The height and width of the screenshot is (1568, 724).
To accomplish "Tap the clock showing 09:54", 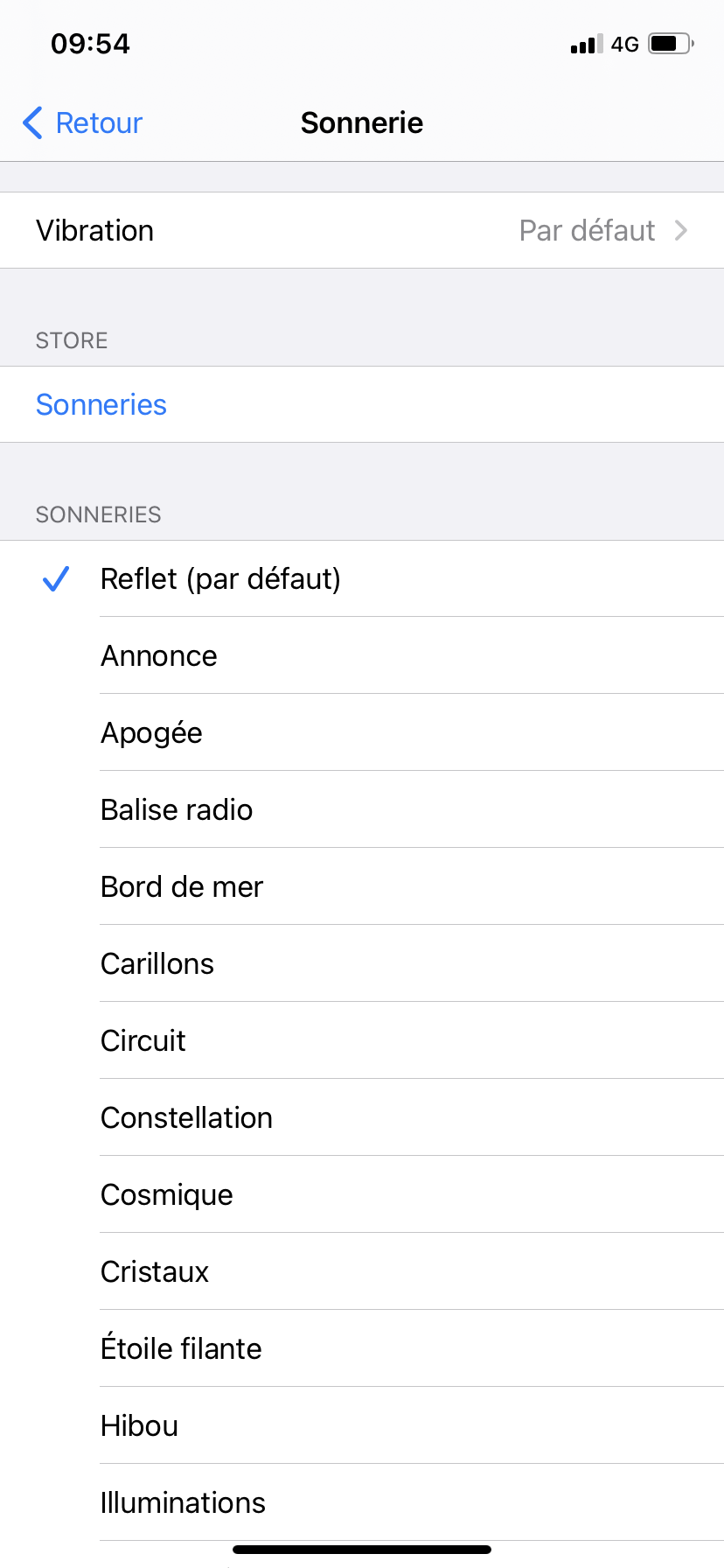I will coord(90,44).
